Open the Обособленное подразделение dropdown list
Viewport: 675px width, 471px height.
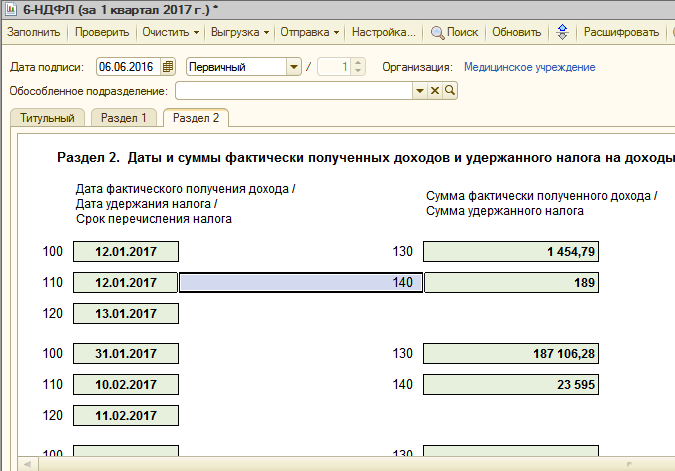click(420, 91)
